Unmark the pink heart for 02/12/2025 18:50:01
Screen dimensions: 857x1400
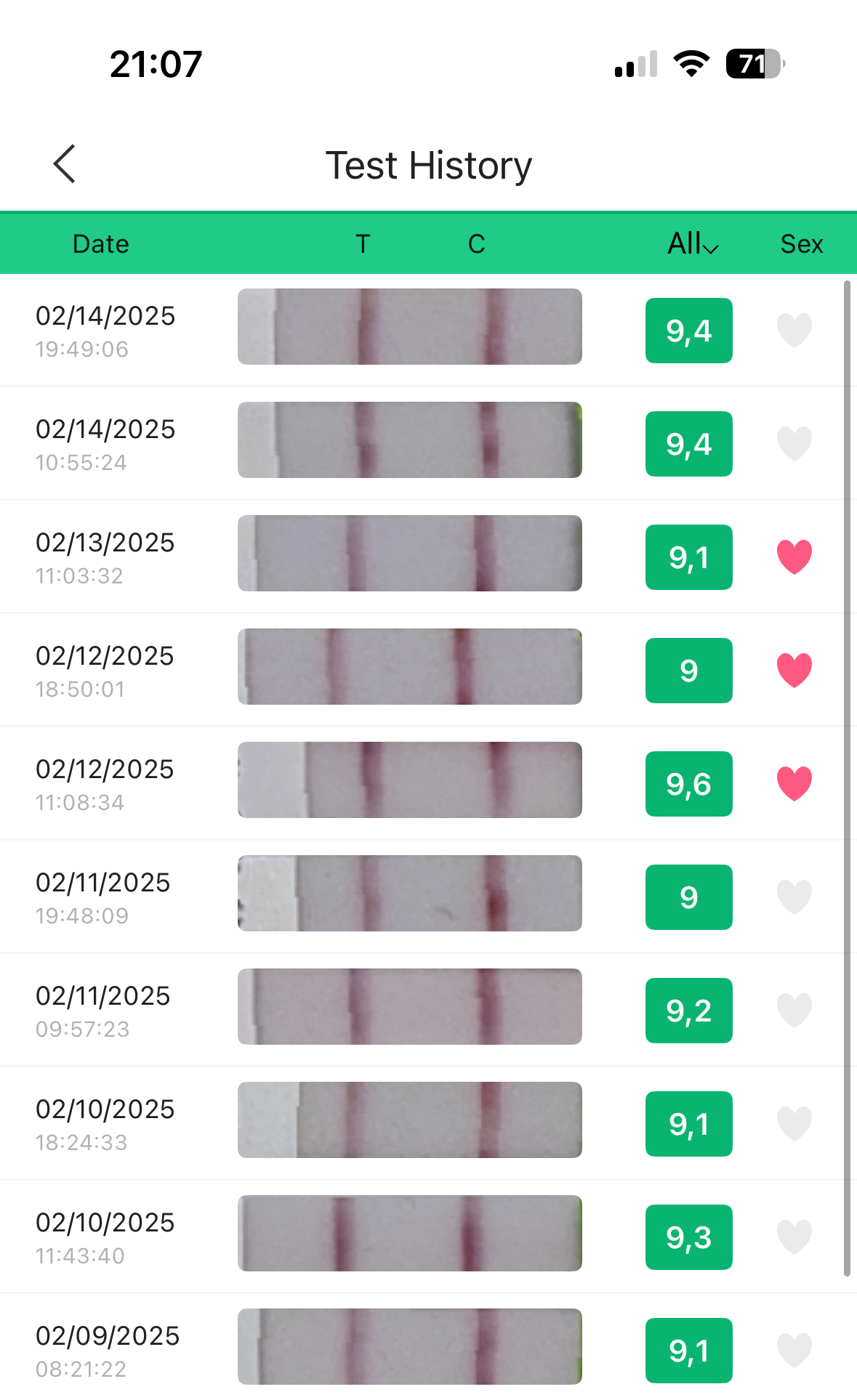coord(794,671)
